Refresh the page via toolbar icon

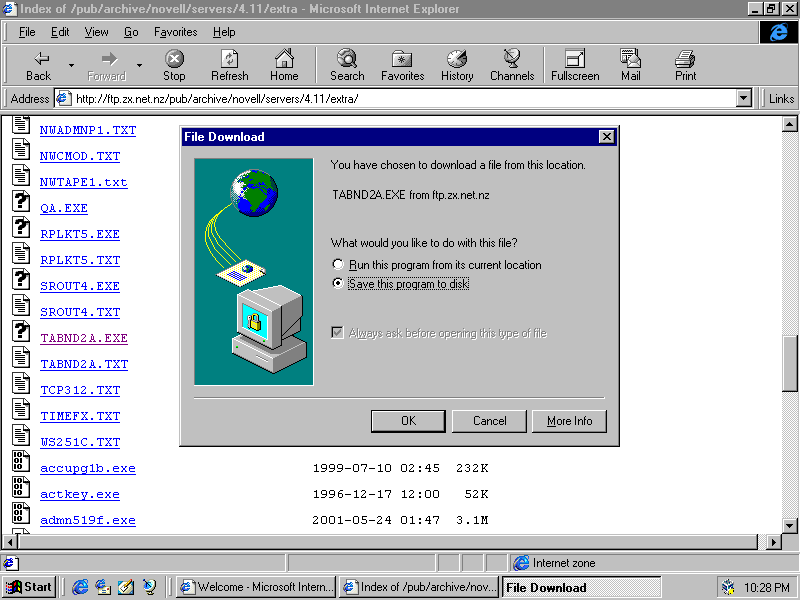pyautogui.click(x=230, y=65)
